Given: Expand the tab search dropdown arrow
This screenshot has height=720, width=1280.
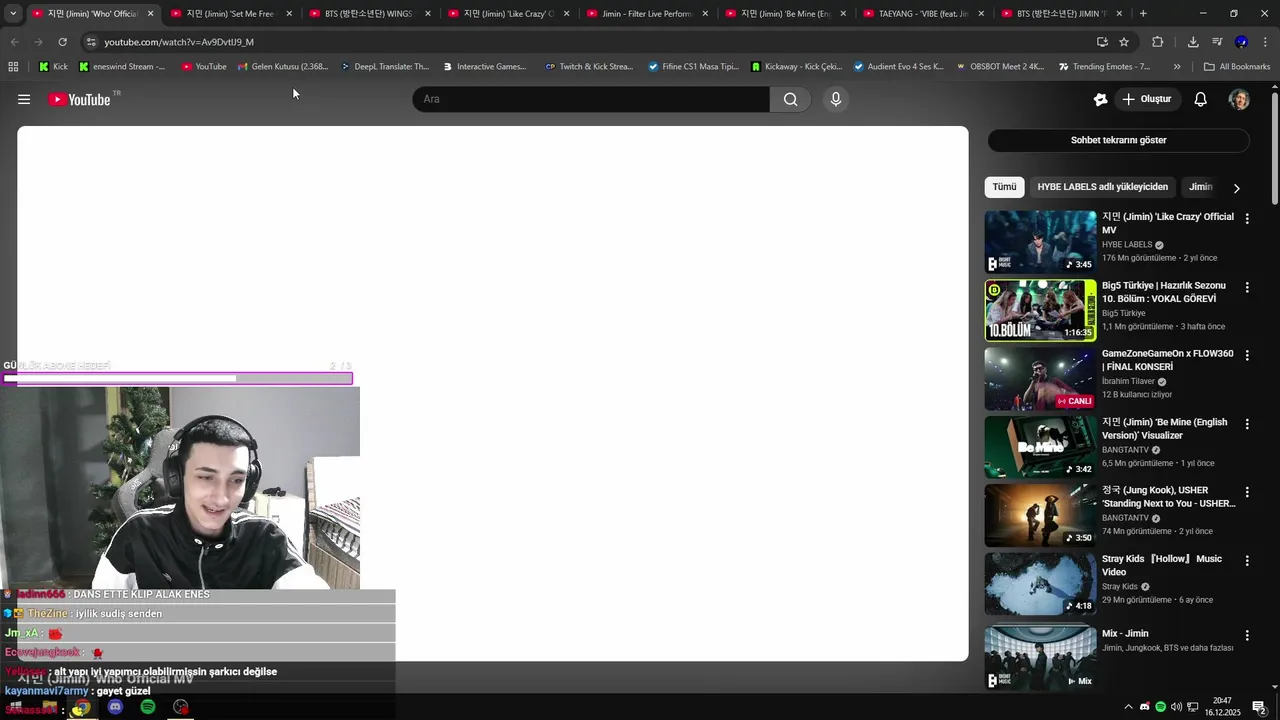Looking at the screenshot, I should click(x=13, y=14).
